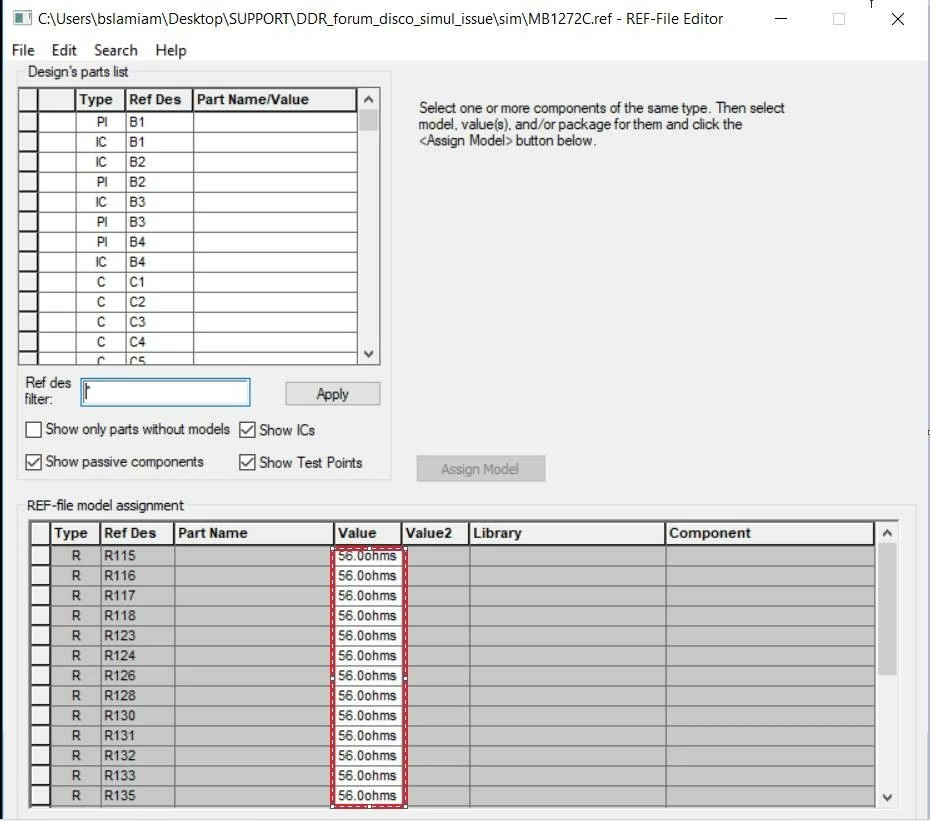Click Type column header in parts list

click(x=100, y=100)
